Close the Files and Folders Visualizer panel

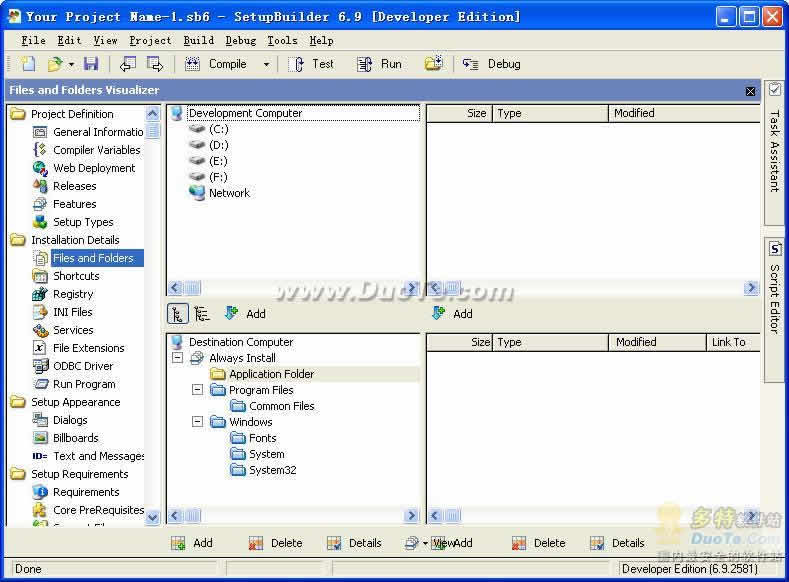750,91
